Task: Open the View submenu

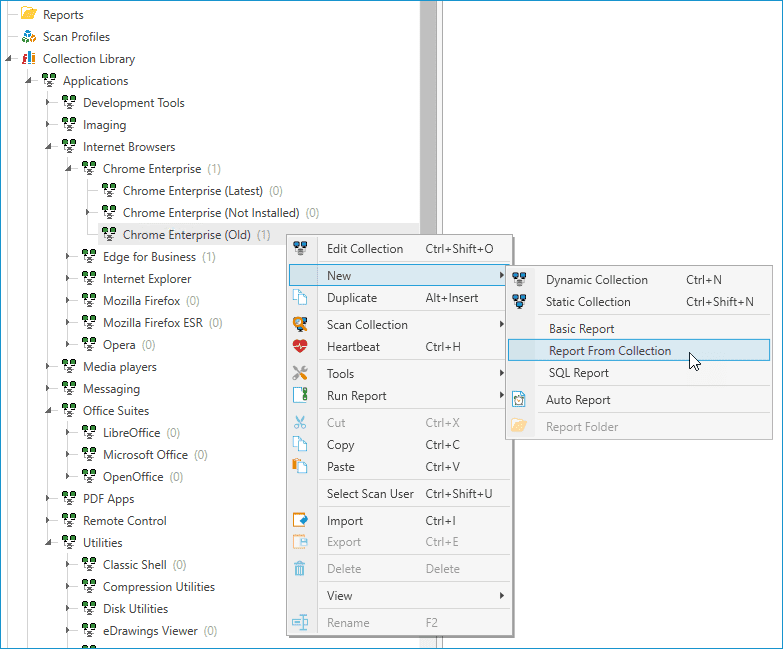Action: (x=399, y=596)
